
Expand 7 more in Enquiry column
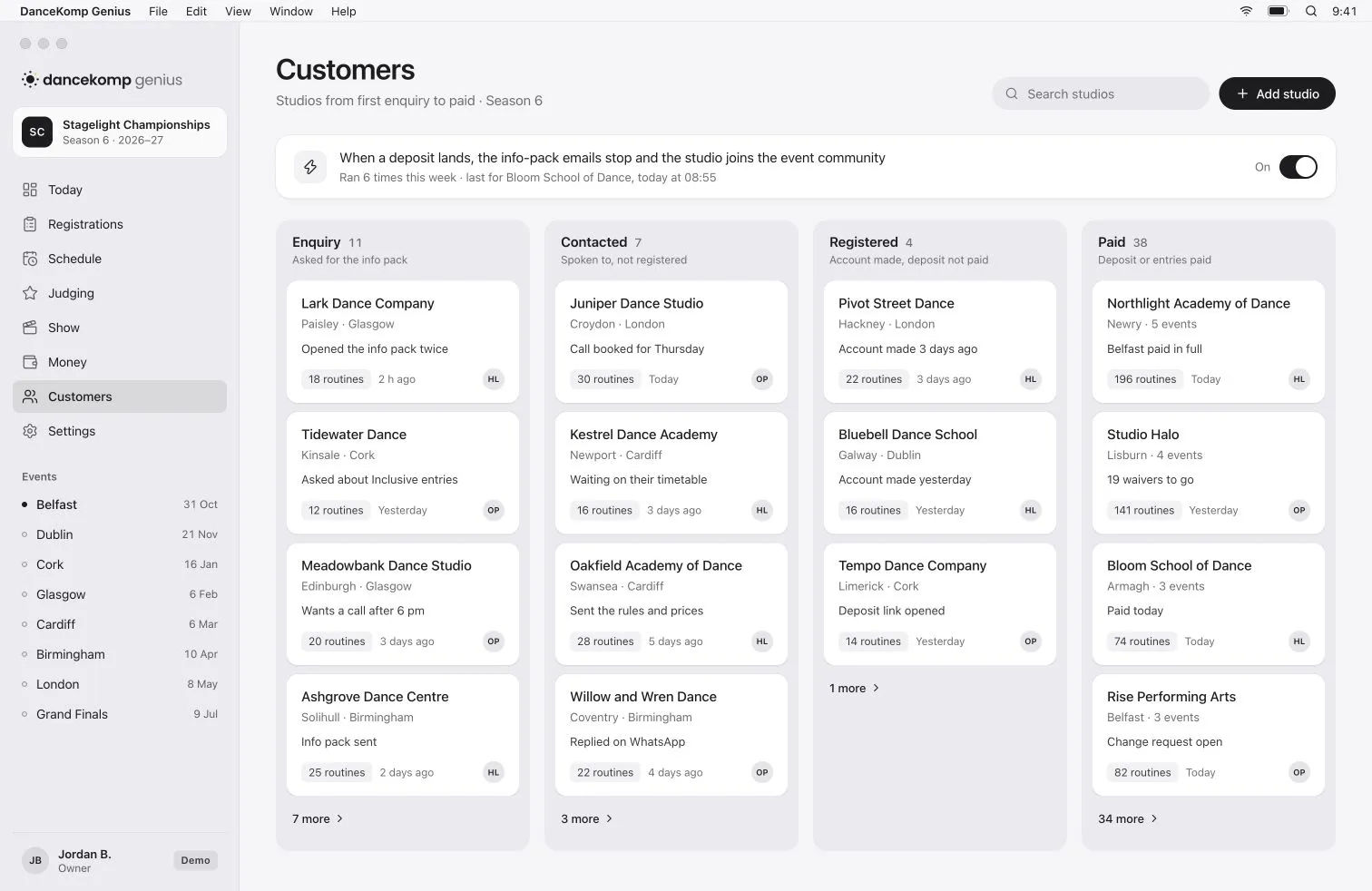pos(318,818)
